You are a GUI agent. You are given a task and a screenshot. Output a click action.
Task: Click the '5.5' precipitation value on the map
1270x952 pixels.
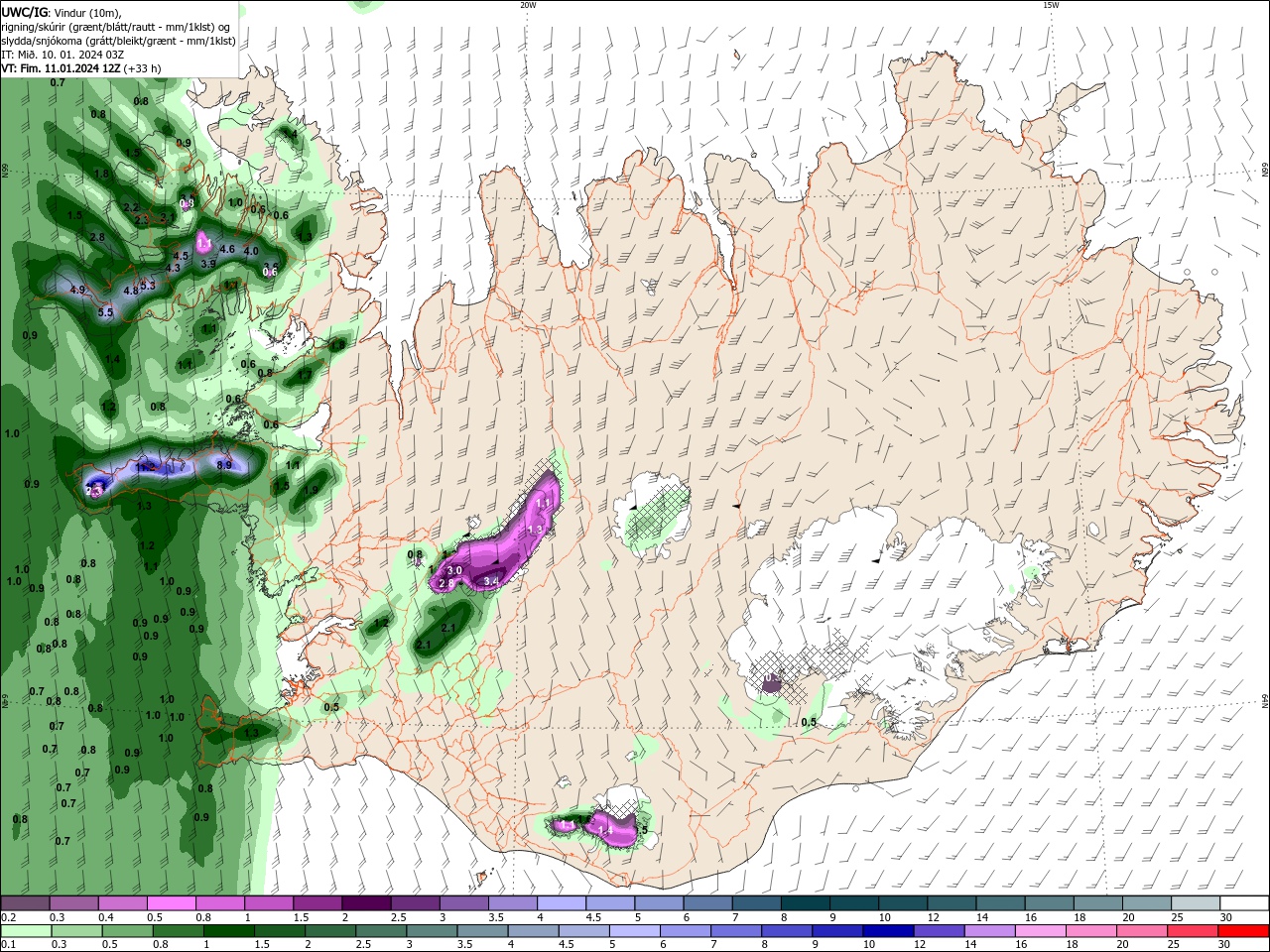[x=106, y=312]
